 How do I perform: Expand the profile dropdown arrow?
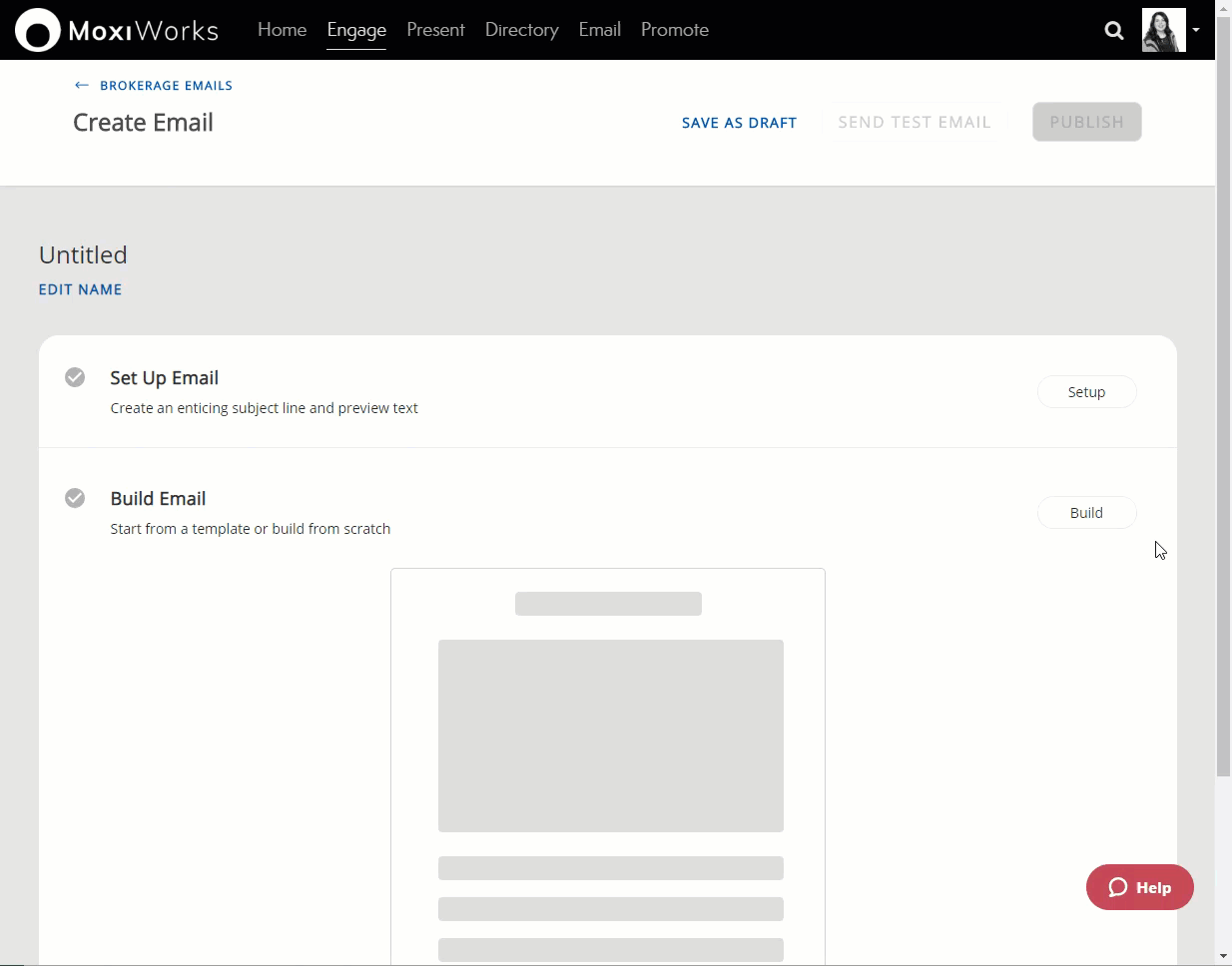(1196, 30)
